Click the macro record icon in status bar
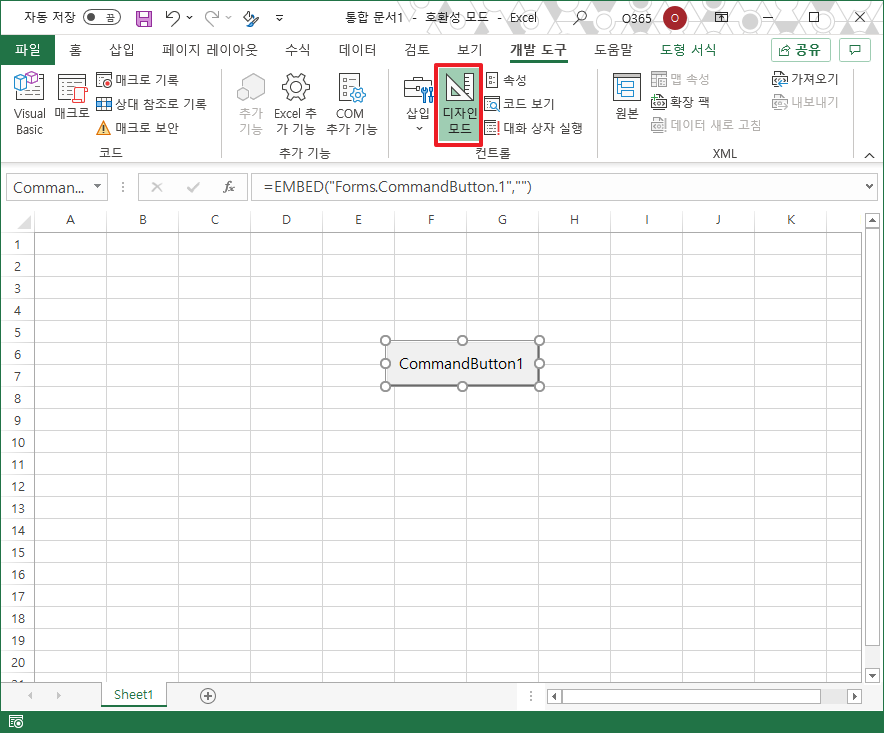The height and width of the screenshot is (733, 884). tap(16, 721)
